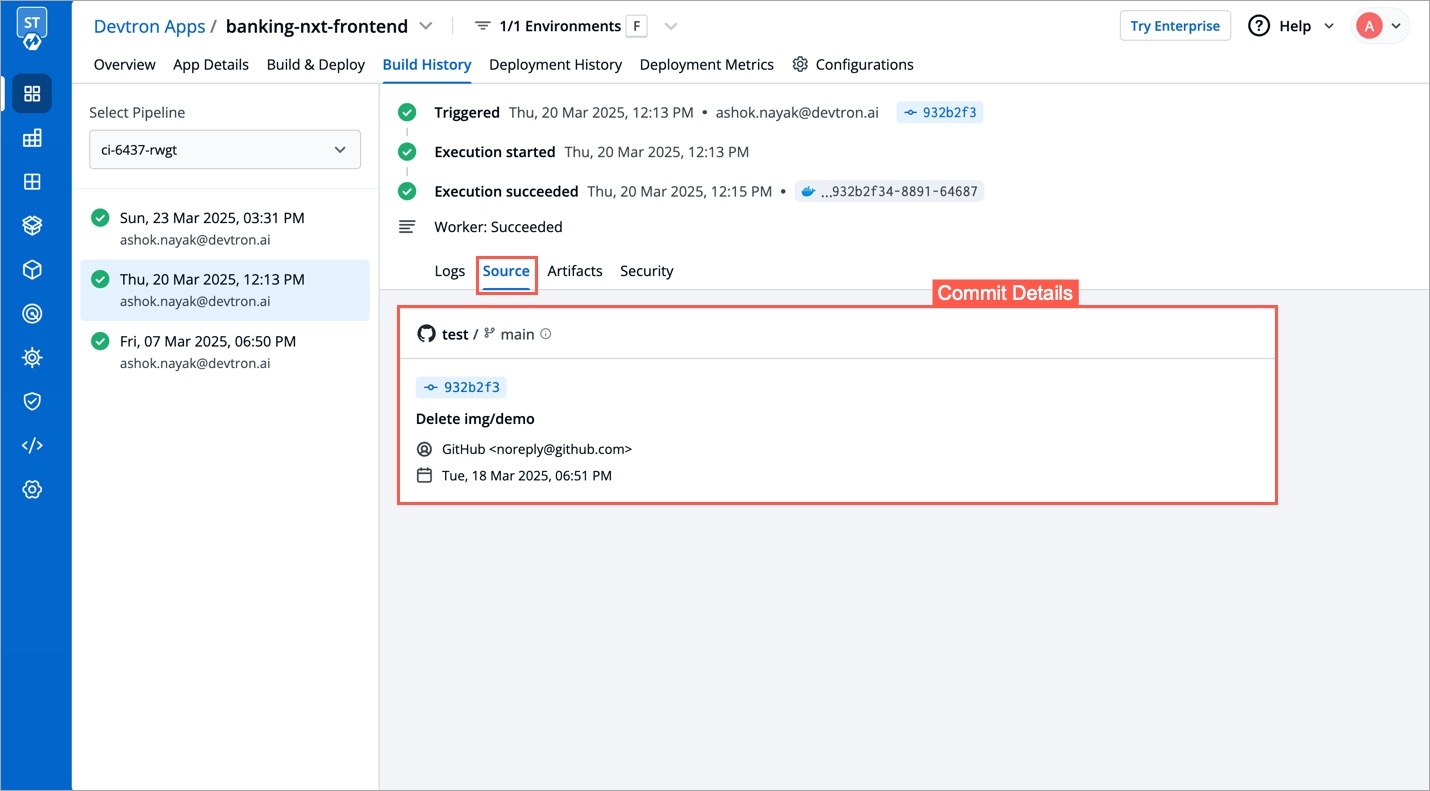Click the environment filter icon
The height and width of the screenshot is (791, 1430).
tap(483, 26)
